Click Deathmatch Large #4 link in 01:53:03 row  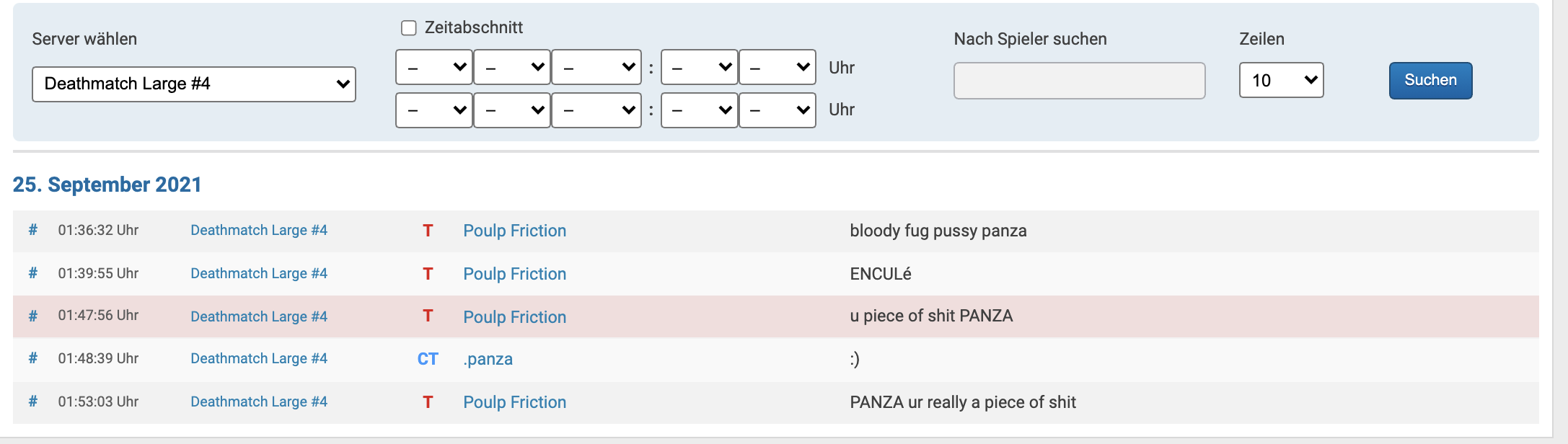(x=259, y=401)
